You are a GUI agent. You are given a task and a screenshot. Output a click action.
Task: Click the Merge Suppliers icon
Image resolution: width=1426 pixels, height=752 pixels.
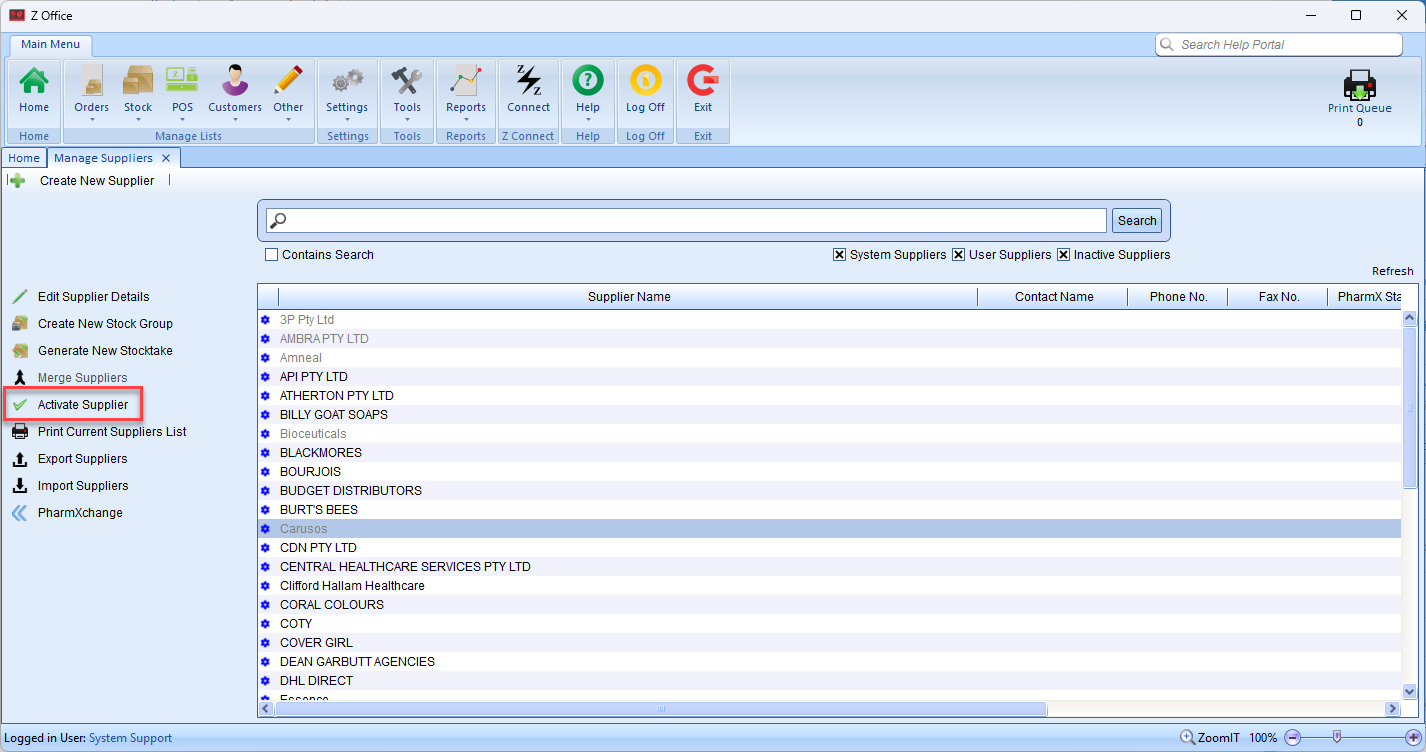[19, 378]
